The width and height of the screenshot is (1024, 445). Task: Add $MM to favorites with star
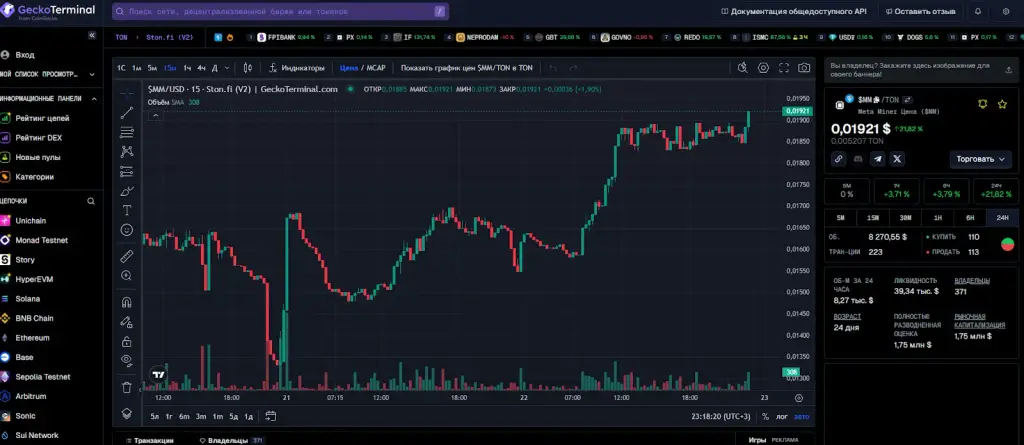pyautogui.click(x=1002, y=104)
